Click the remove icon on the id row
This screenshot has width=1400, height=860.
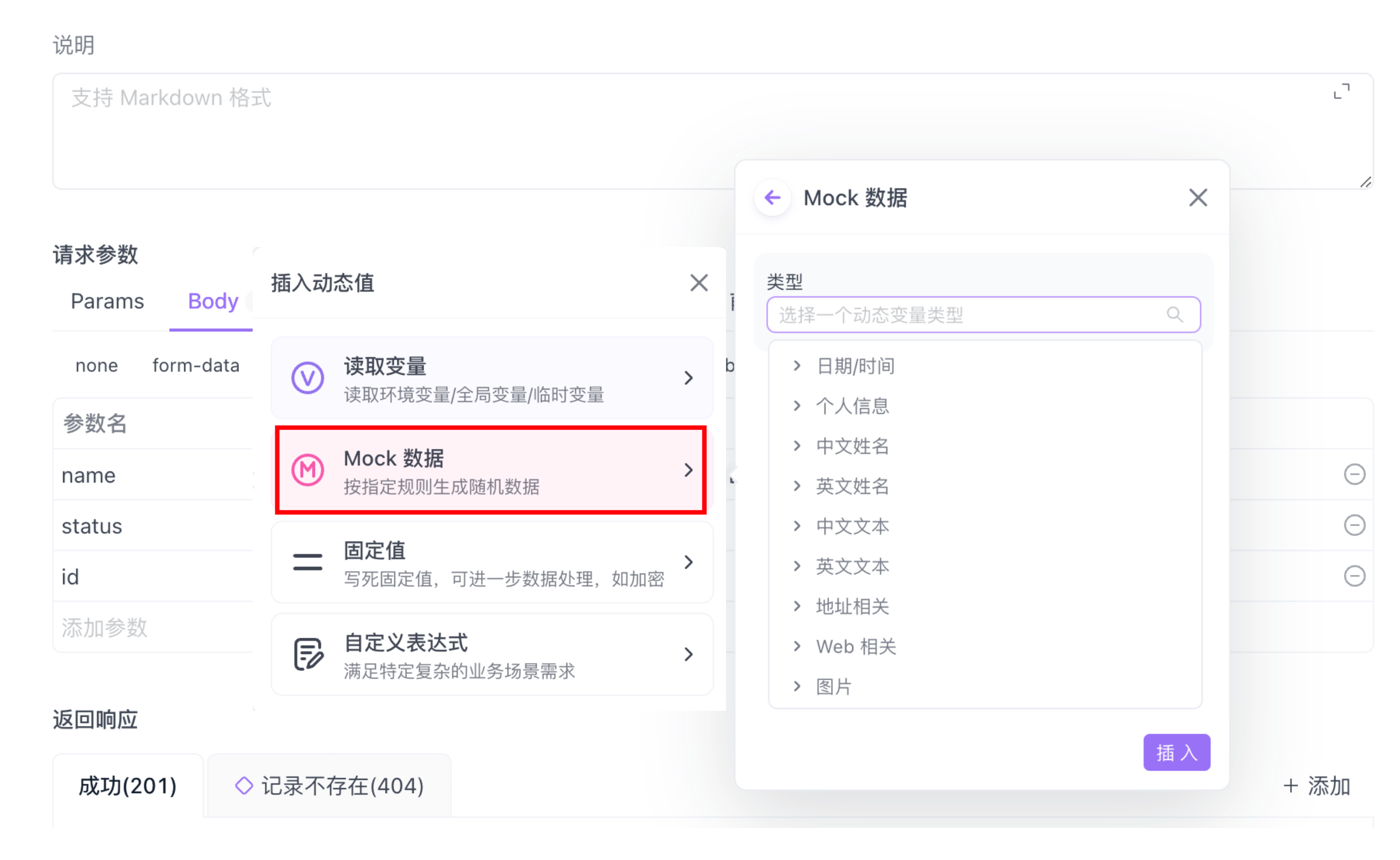[x=1354, y=576]
